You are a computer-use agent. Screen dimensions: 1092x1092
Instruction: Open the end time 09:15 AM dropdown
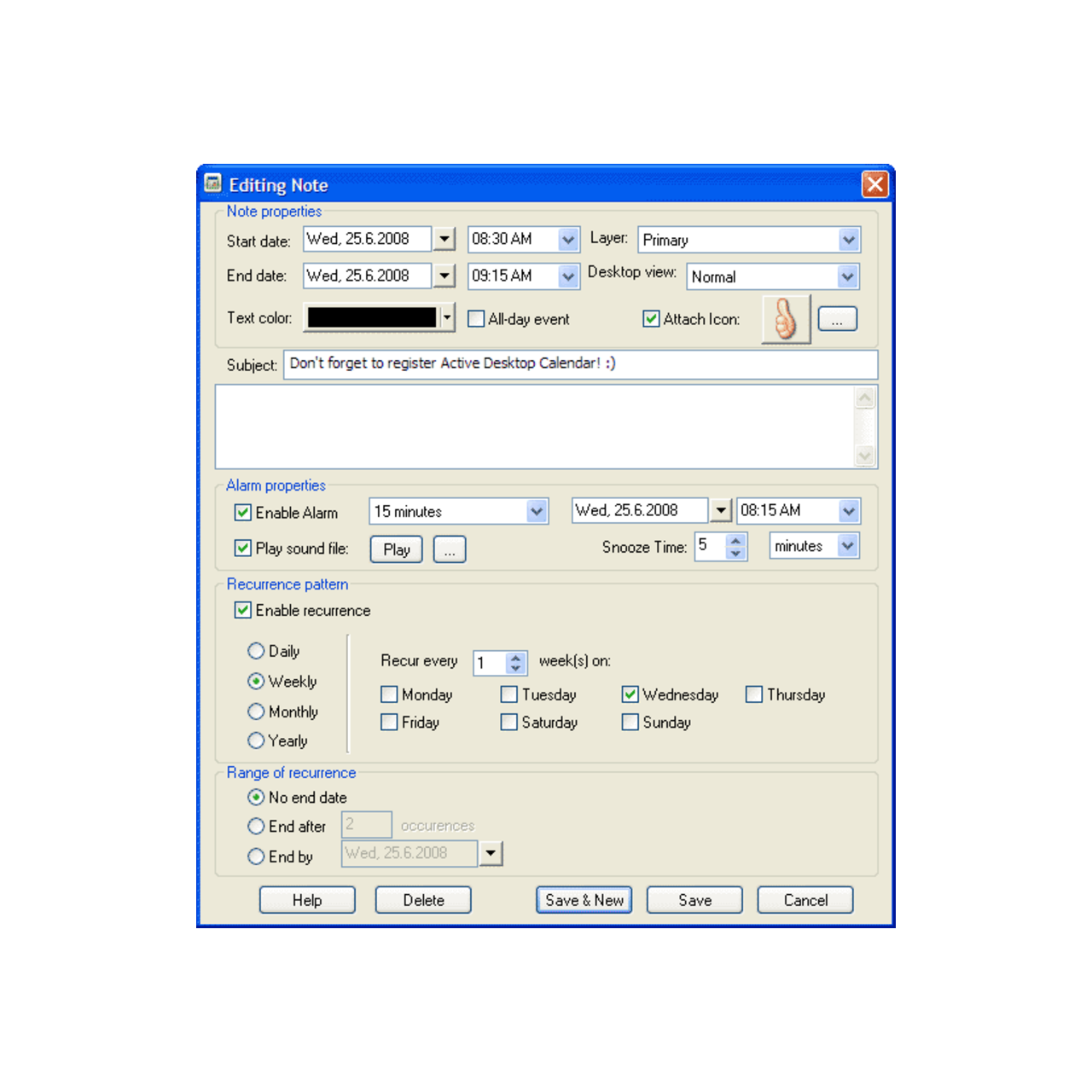click(x=568, y=276)
